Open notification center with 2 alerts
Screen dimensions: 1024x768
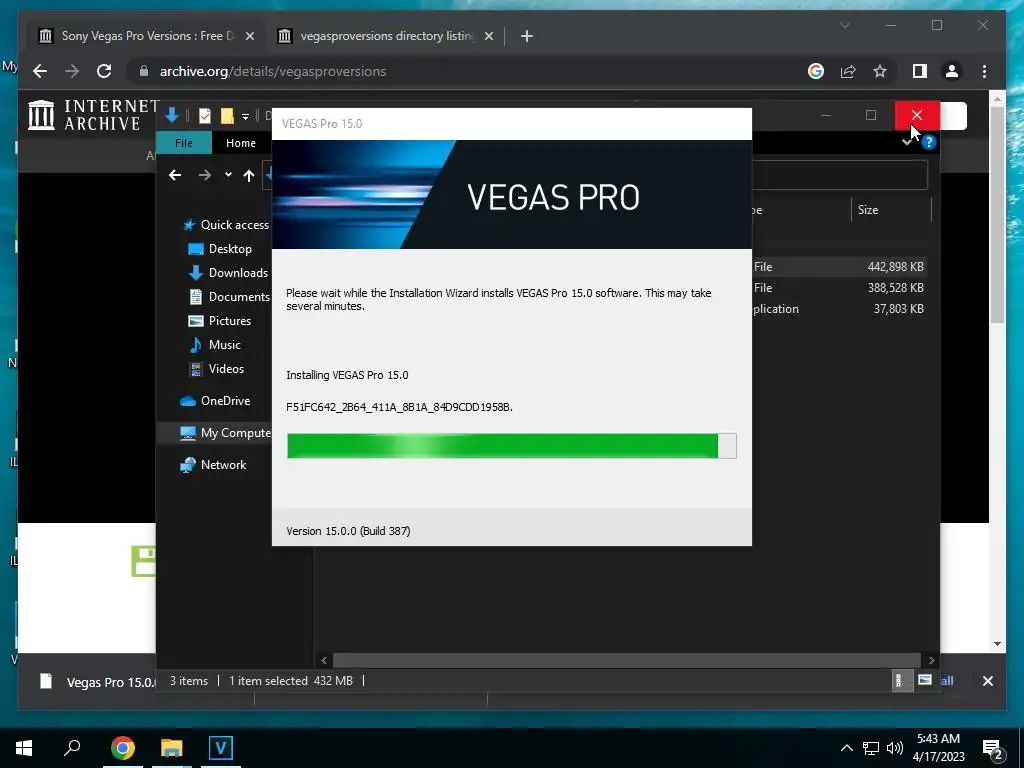[x=993, y=749]
